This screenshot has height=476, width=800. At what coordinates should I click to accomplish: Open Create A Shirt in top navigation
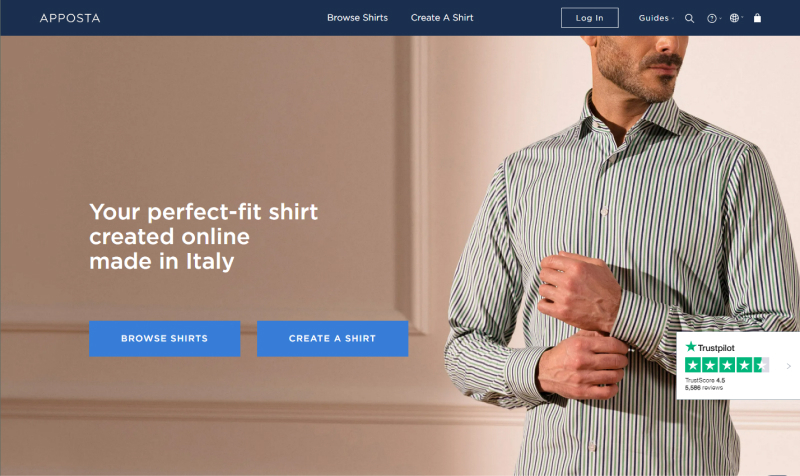coord(442,17)
